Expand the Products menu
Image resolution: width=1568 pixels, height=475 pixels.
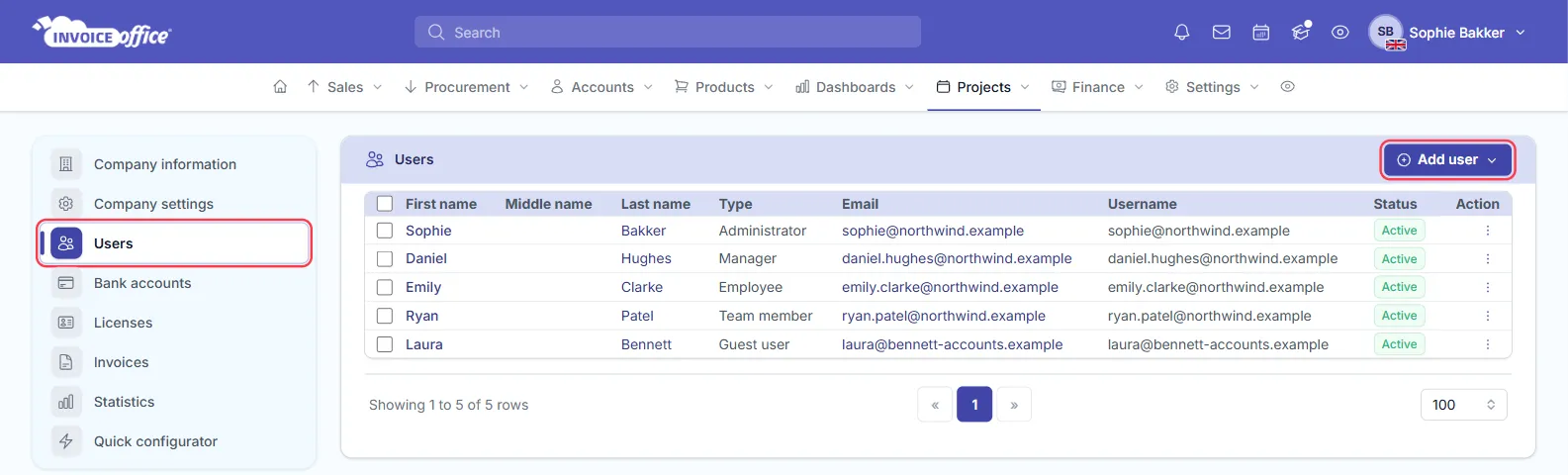click(x=723, y=87)
